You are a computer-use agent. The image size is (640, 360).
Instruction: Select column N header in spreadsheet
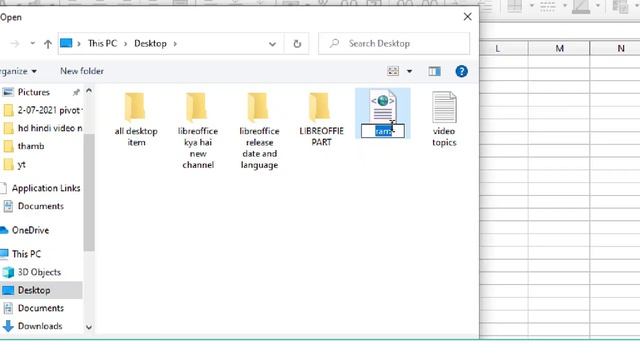[x=615, y=49]
